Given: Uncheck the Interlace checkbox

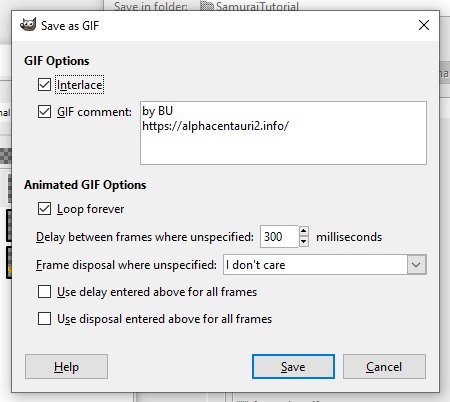Looking at the screenshot, I should 44,84.
